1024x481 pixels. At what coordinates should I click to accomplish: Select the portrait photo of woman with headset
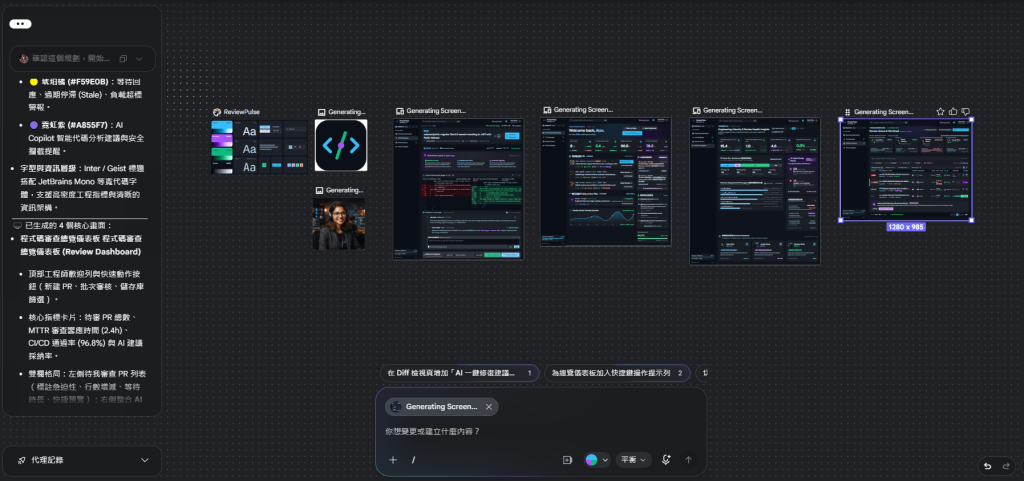(339, 224)
